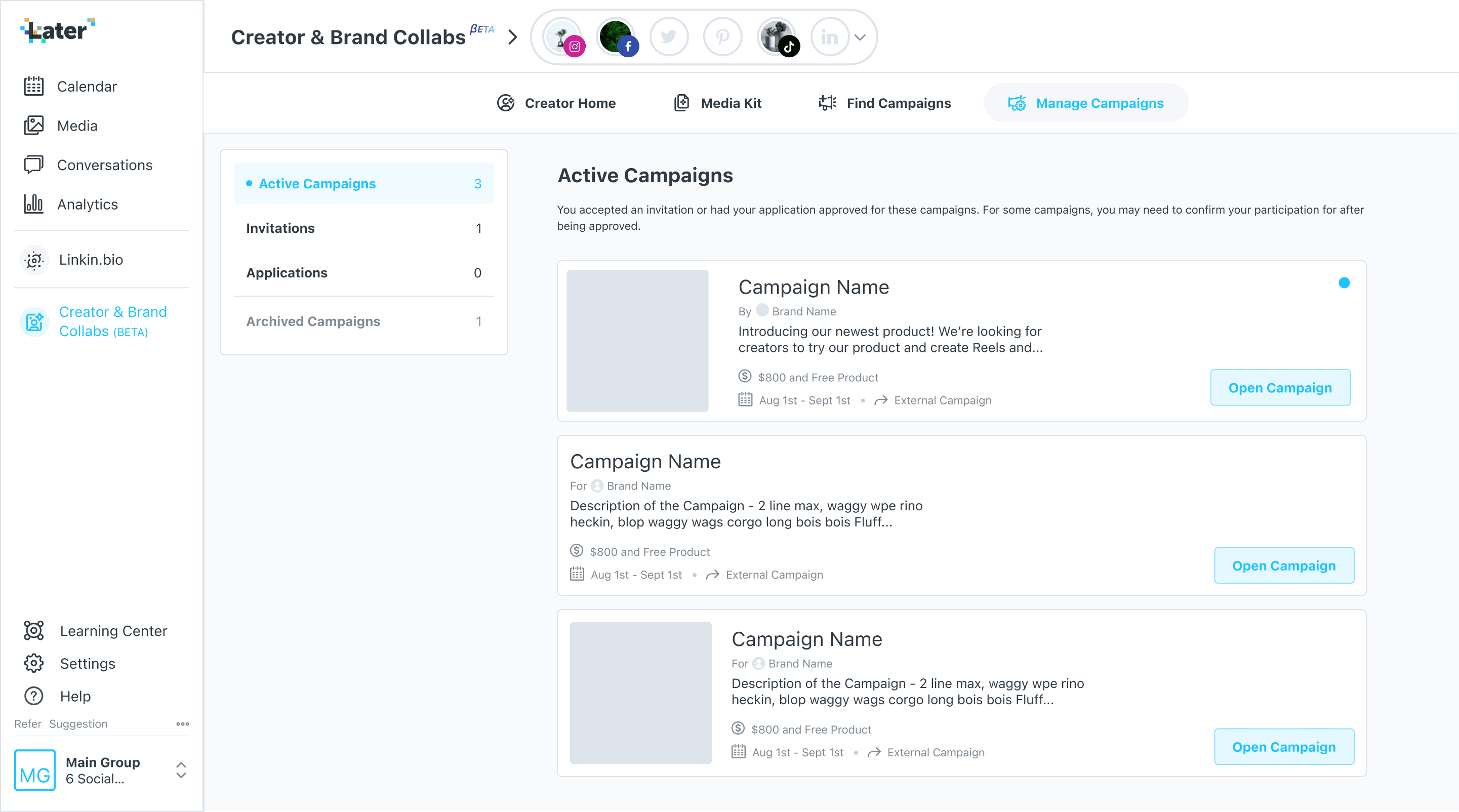This screenshot has height=812, width=1459.
Task: Open the Linkin.bio sidebar item
Action: pyautogui.click(x=91, y=260)
